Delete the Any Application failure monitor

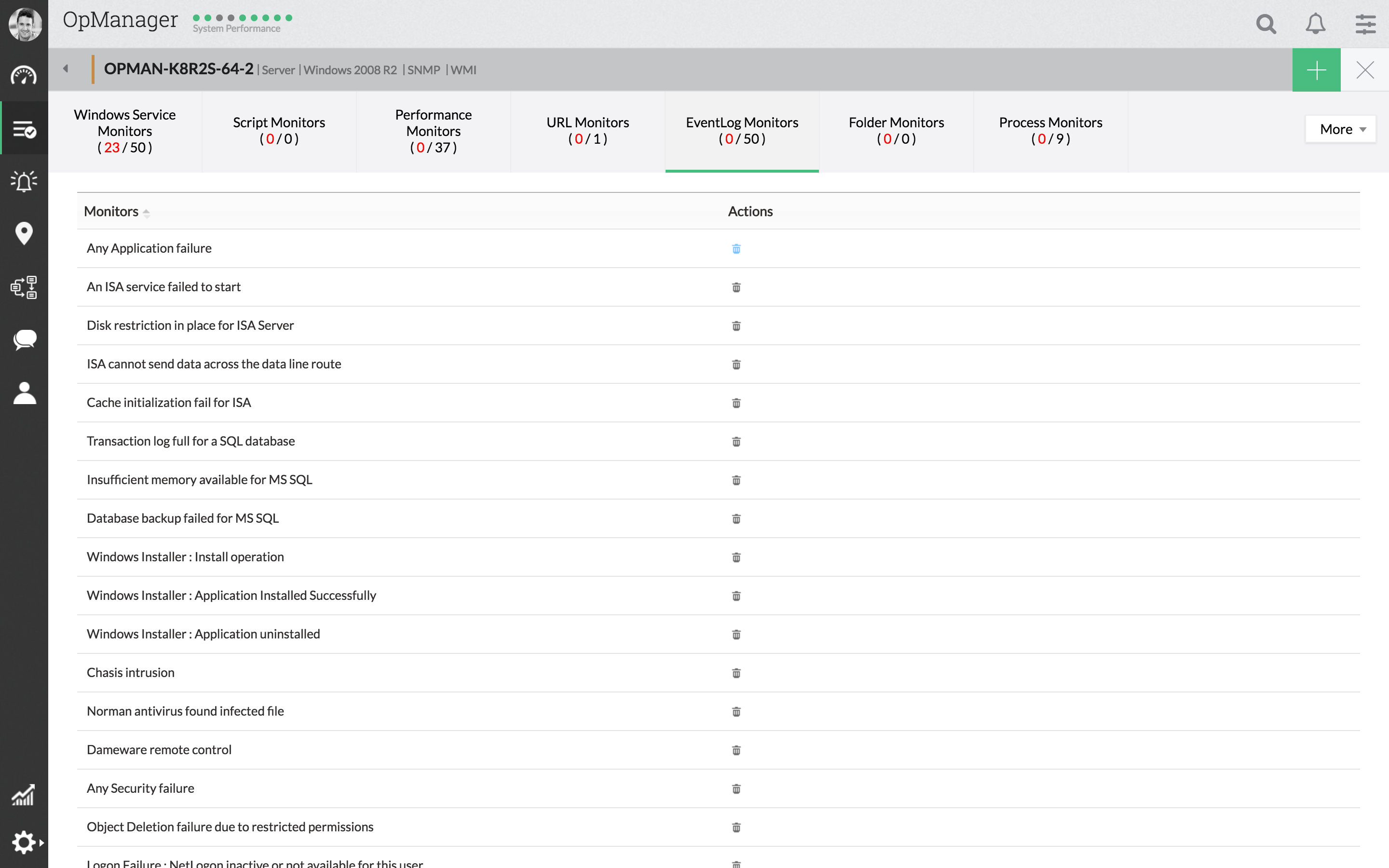(736, 248)
